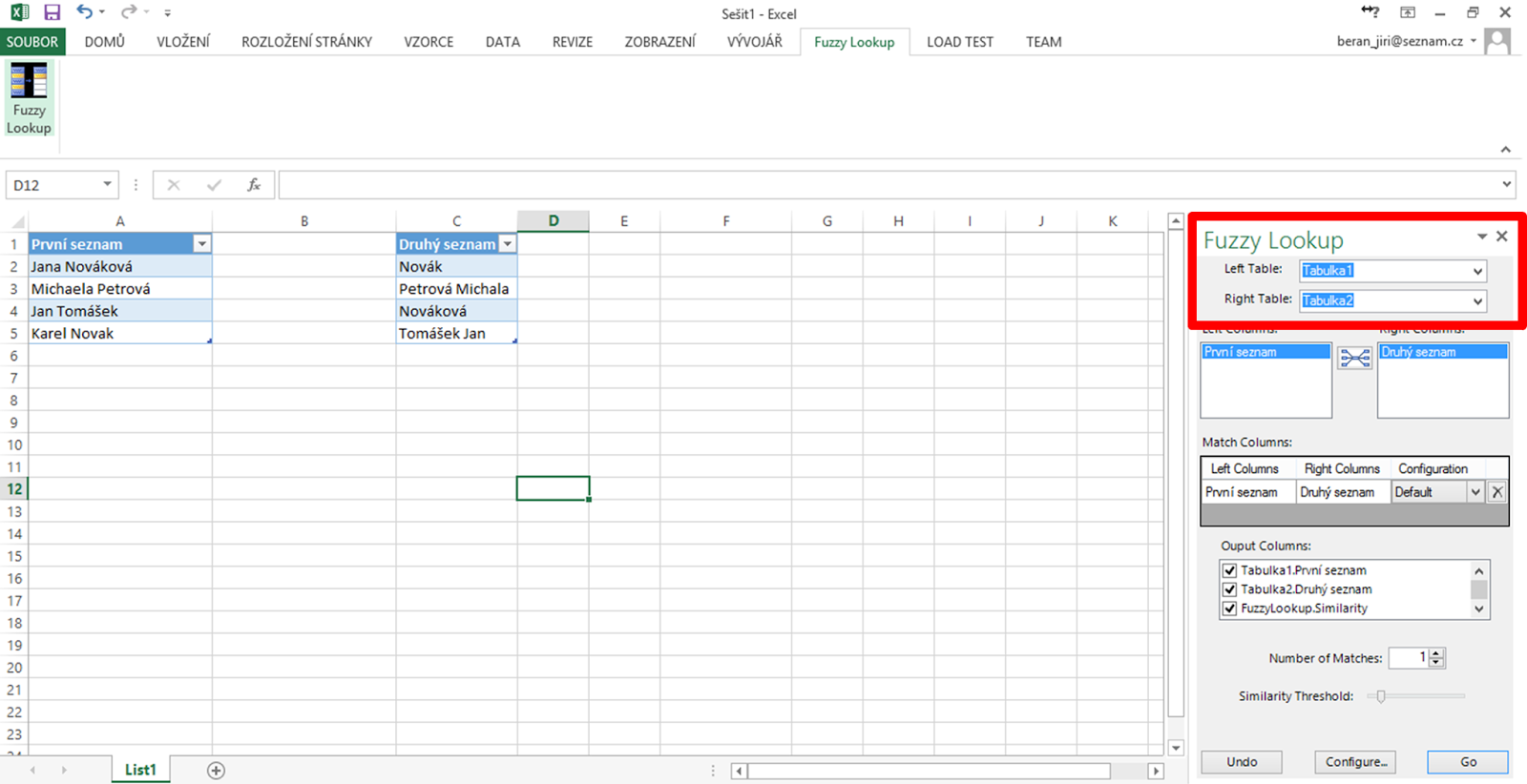Go to previous sheet tab arrow
1527x784 pixels.
[x=32, y=771]
